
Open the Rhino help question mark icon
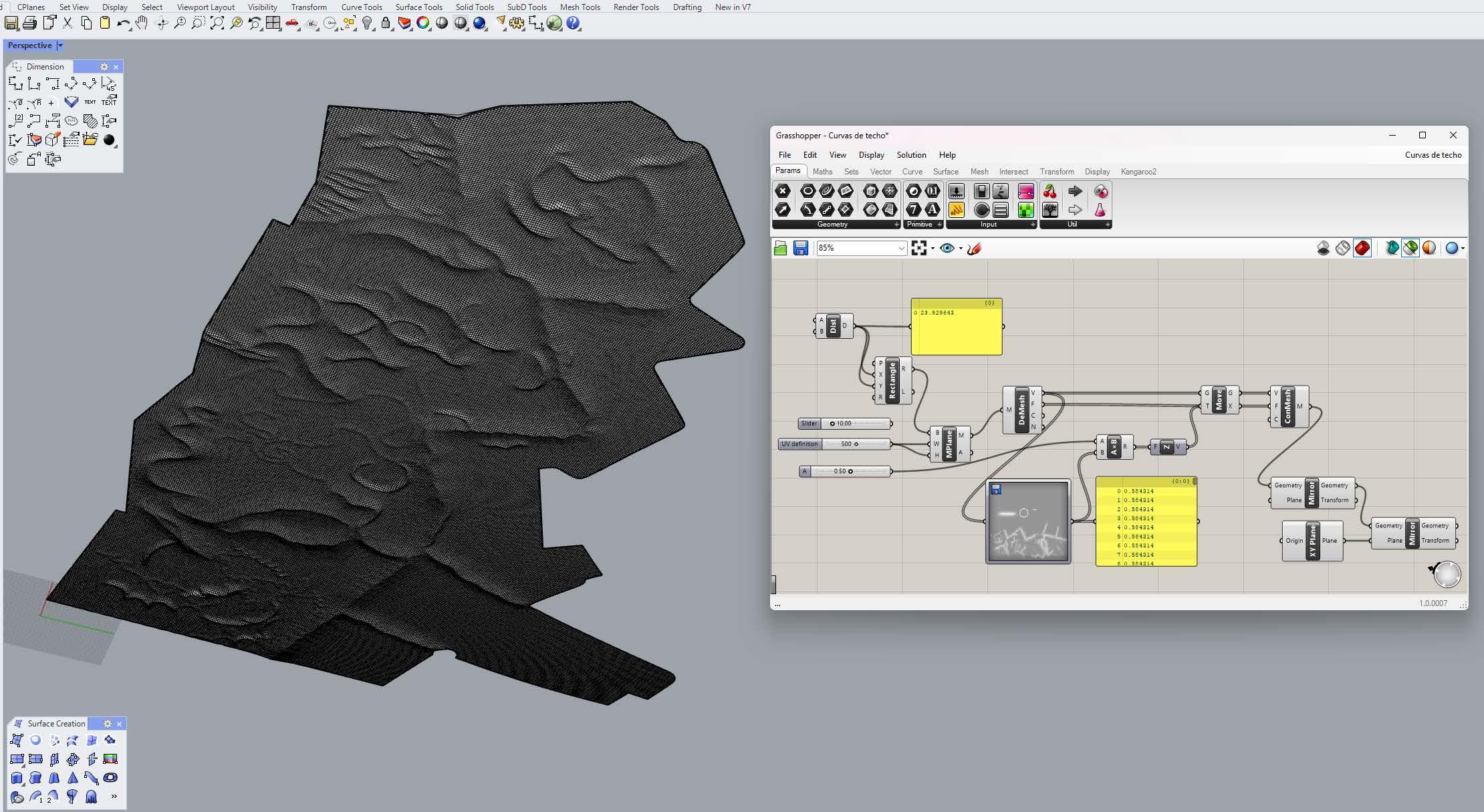click(573, 23)
